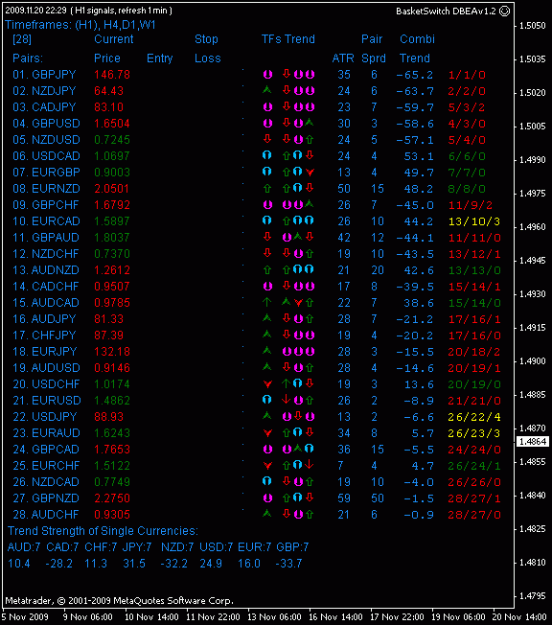
Task: Click the GBP strength value -33.7
Action: [289, 564]
